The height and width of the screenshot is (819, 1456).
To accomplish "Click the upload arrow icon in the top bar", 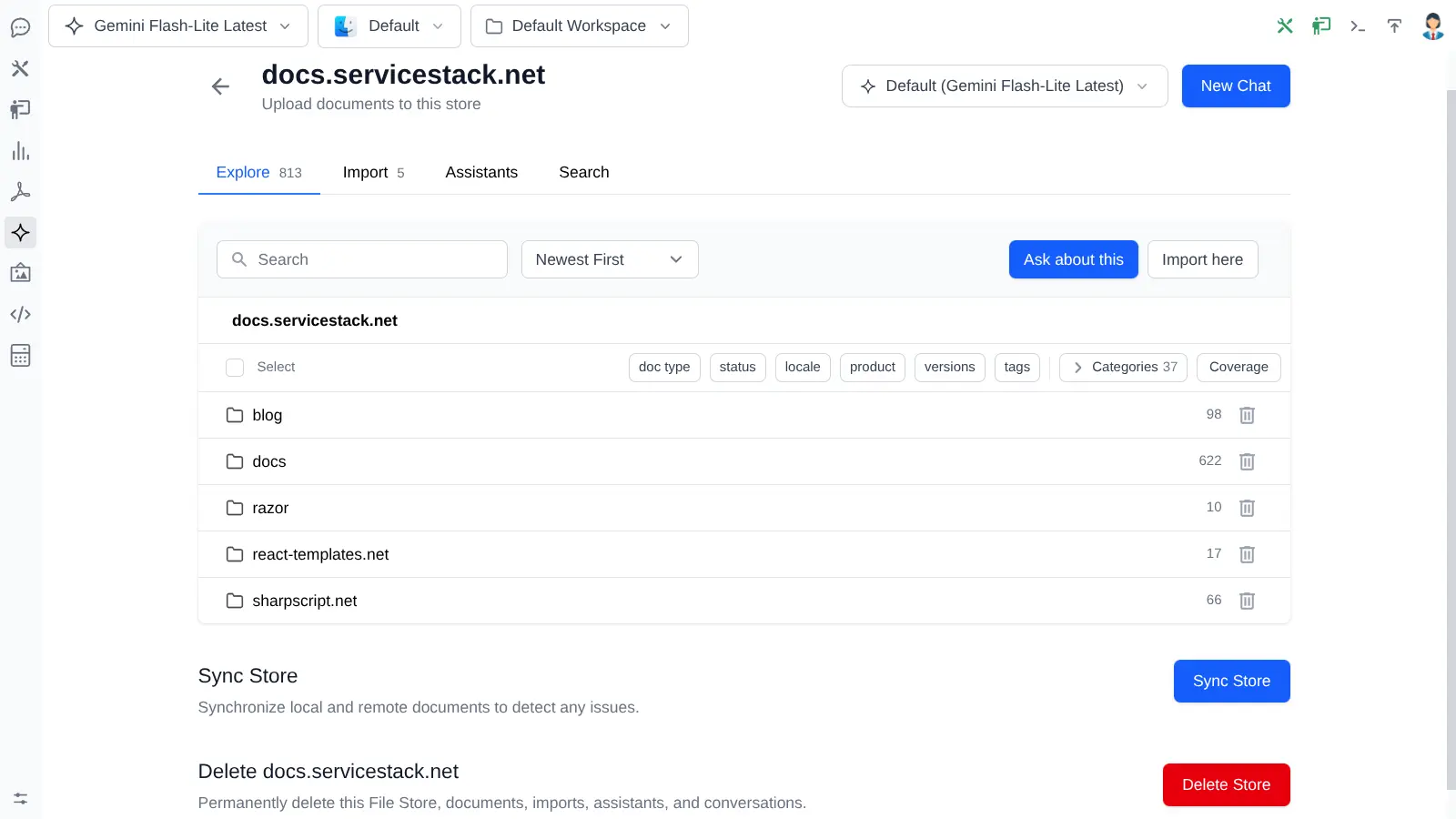I will [x=1394, y=25].
